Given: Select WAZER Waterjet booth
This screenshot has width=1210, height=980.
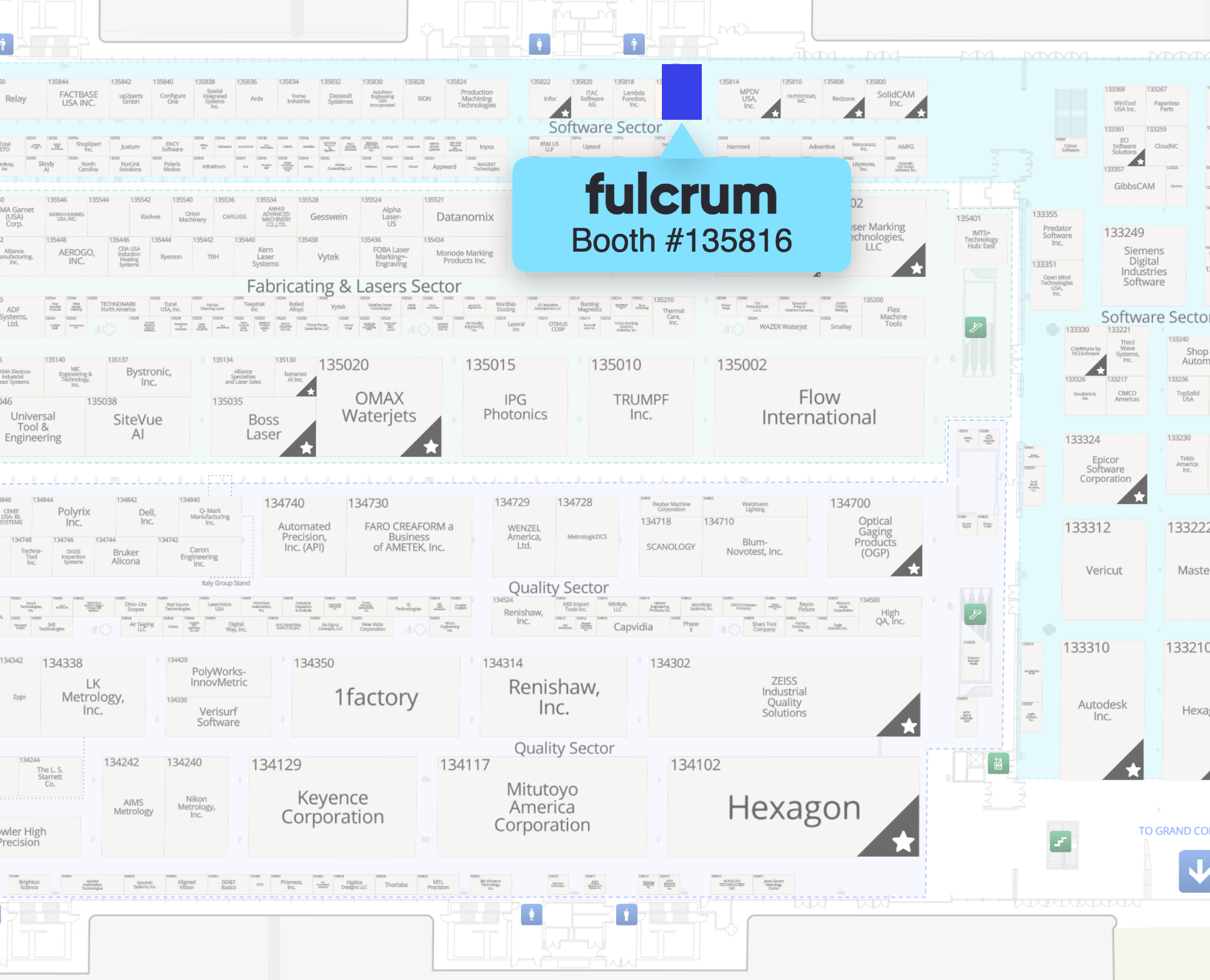Looking at the screenshot, I should coord(783,327).
